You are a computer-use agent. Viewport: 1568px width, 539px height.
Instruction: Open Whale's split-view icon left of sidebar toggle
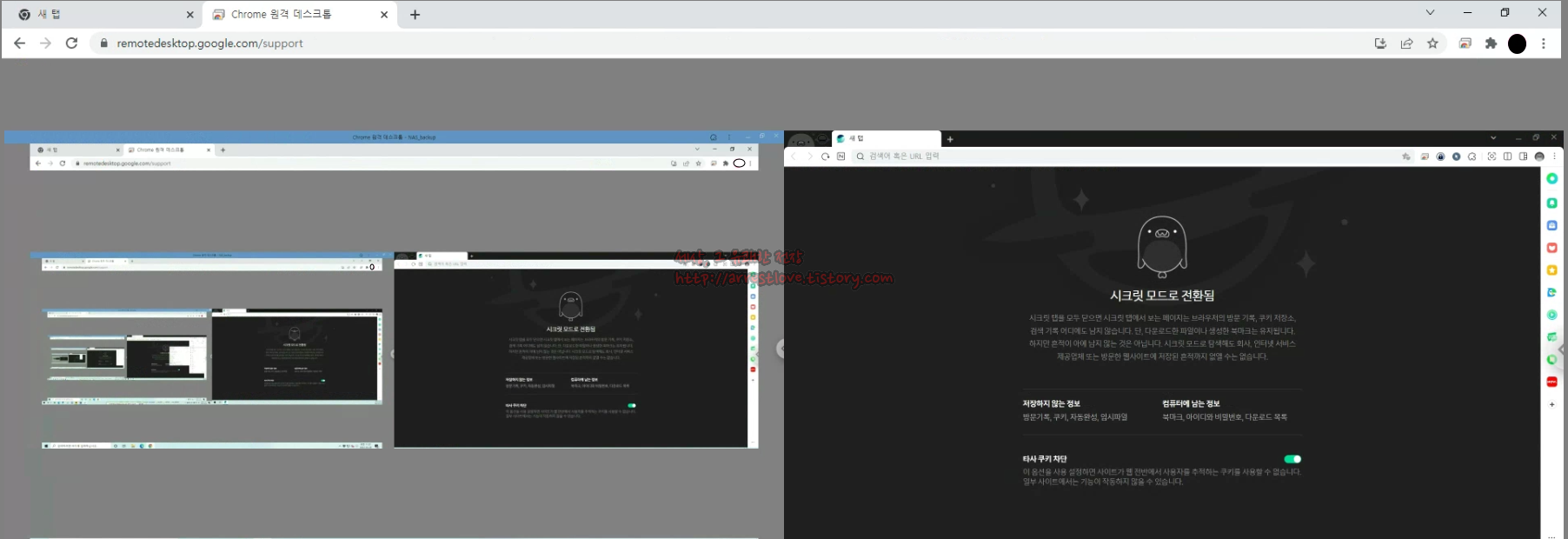click(x=1507, y=156)
